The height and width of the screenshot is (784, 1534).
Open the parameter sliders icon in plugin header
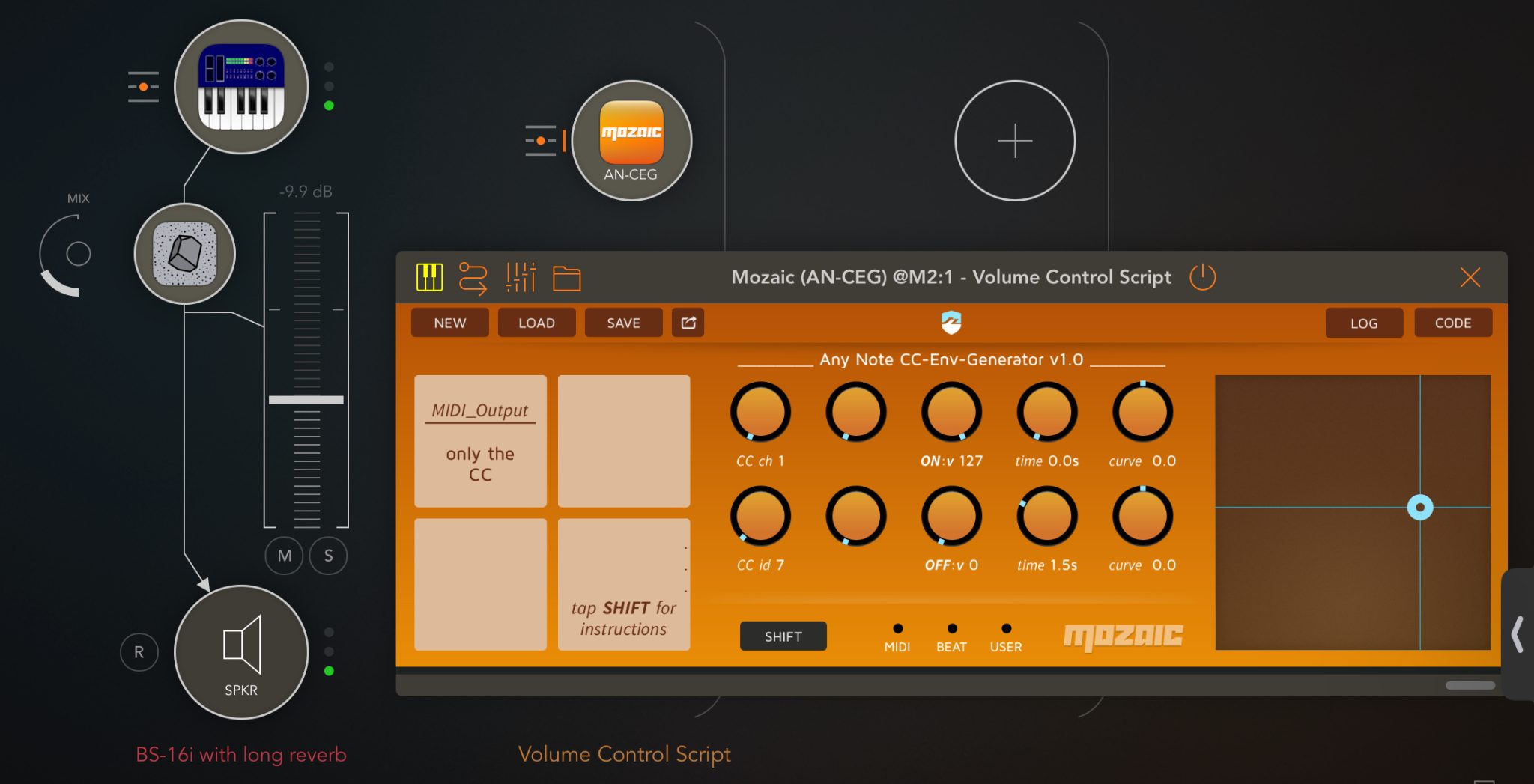point(521,277)
